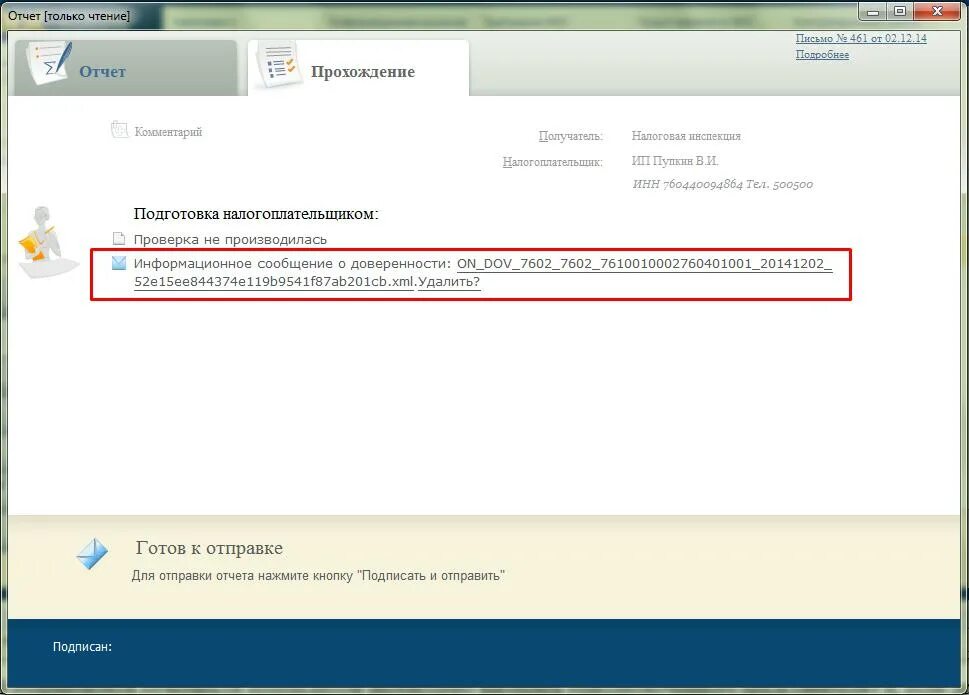Click the Прохождение checklist icon

pyautogui.click(x=277, y=65)
